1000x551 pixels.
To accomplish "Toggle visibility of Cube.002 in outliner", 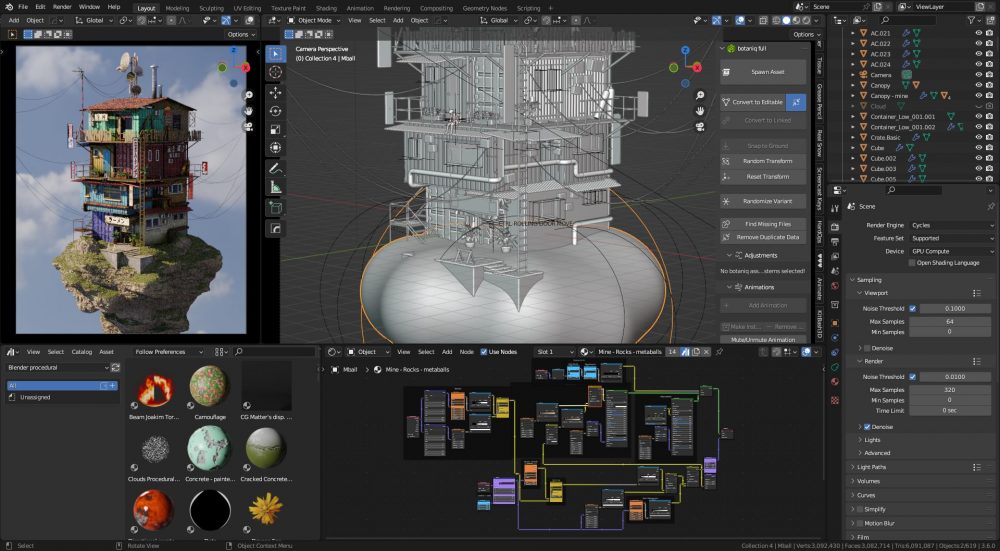I will click(x=979, y=158).
